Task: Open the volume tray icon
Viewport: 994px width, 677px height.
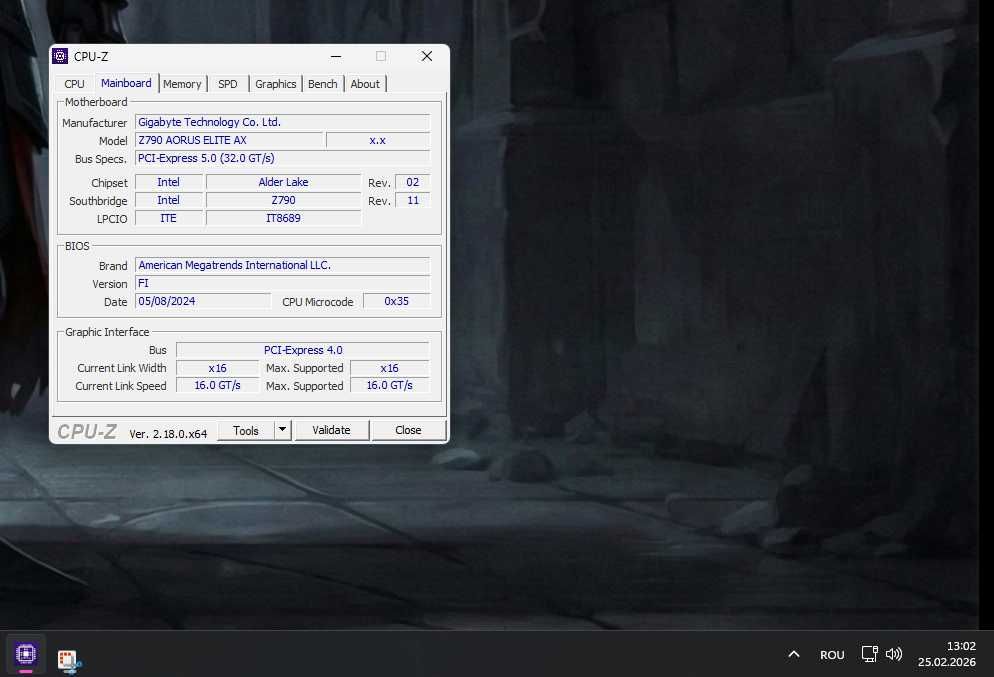Action: (894, 654)
